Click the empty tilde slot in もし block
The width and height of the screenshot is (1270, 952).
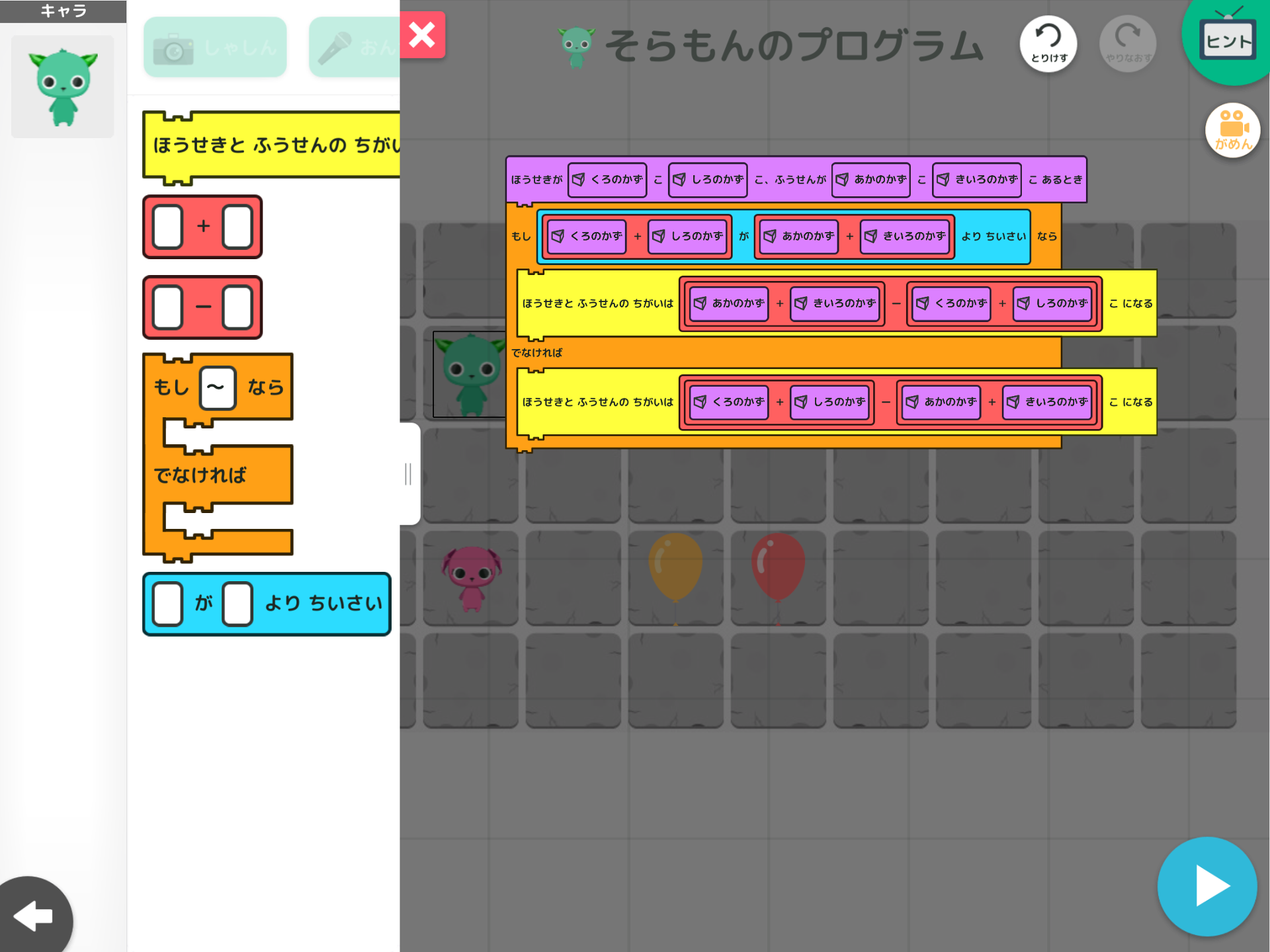point(217,387)
